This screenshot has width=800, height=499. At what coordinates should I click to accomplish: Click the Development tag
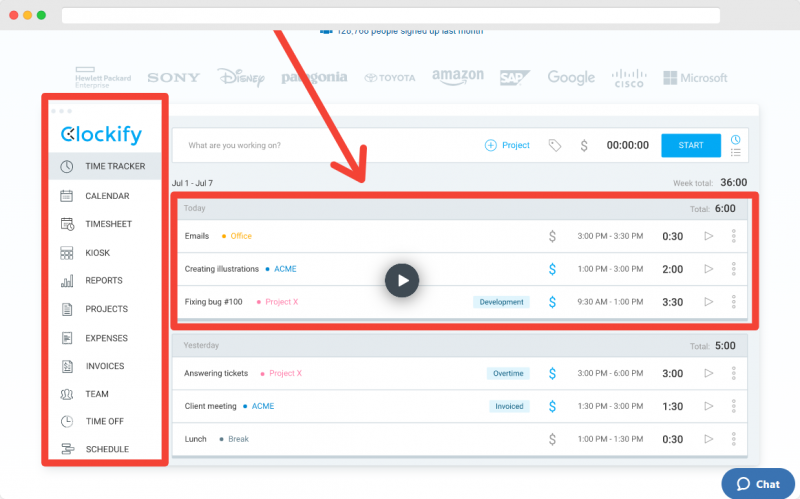click(501, 302)
